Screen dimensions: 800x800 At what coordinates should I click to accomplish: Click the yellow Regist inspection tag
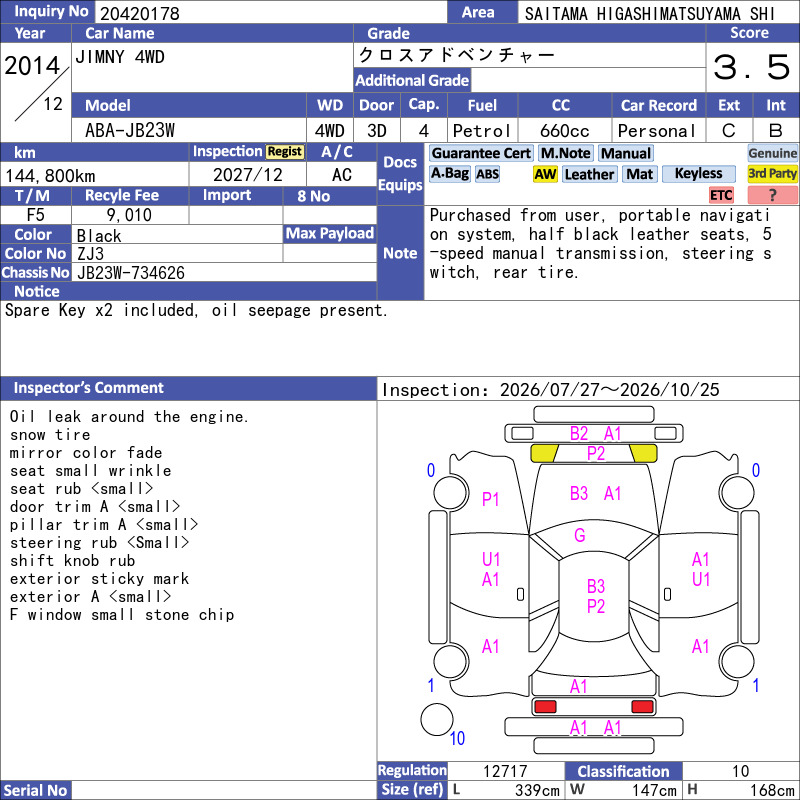(x=285, y=152)
